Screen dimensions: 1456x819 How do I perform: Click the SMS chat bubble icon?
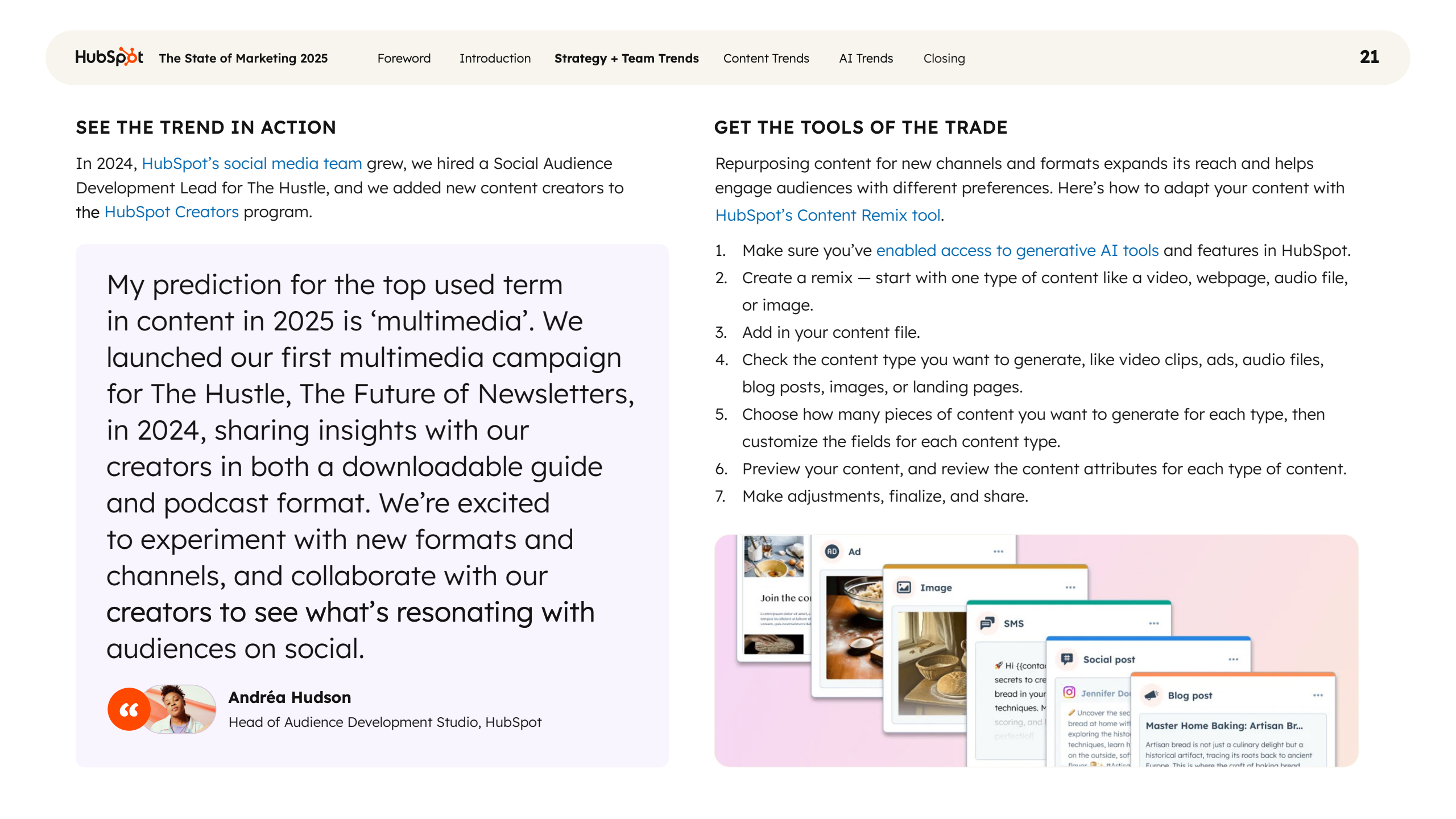pyautogui.click(x=987, y=623)
